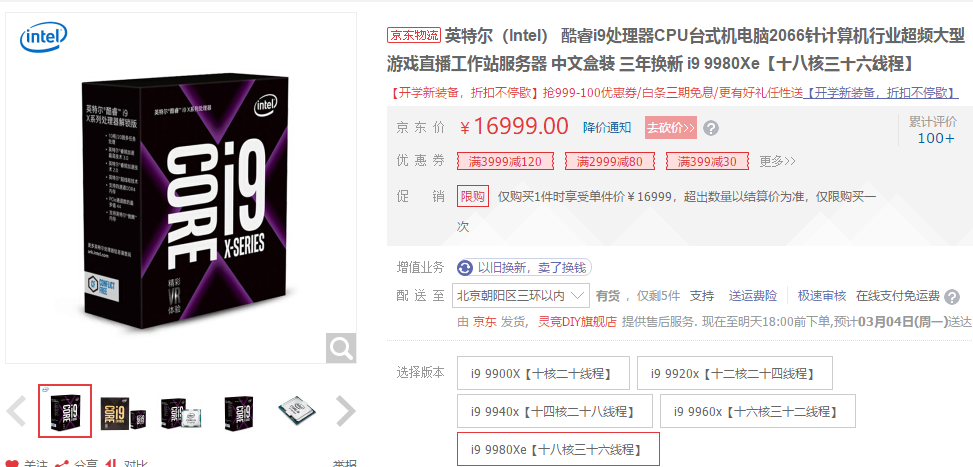Click the help icon next to 在线支付免运费
This screenshot has width=973, height=467.
951,297
